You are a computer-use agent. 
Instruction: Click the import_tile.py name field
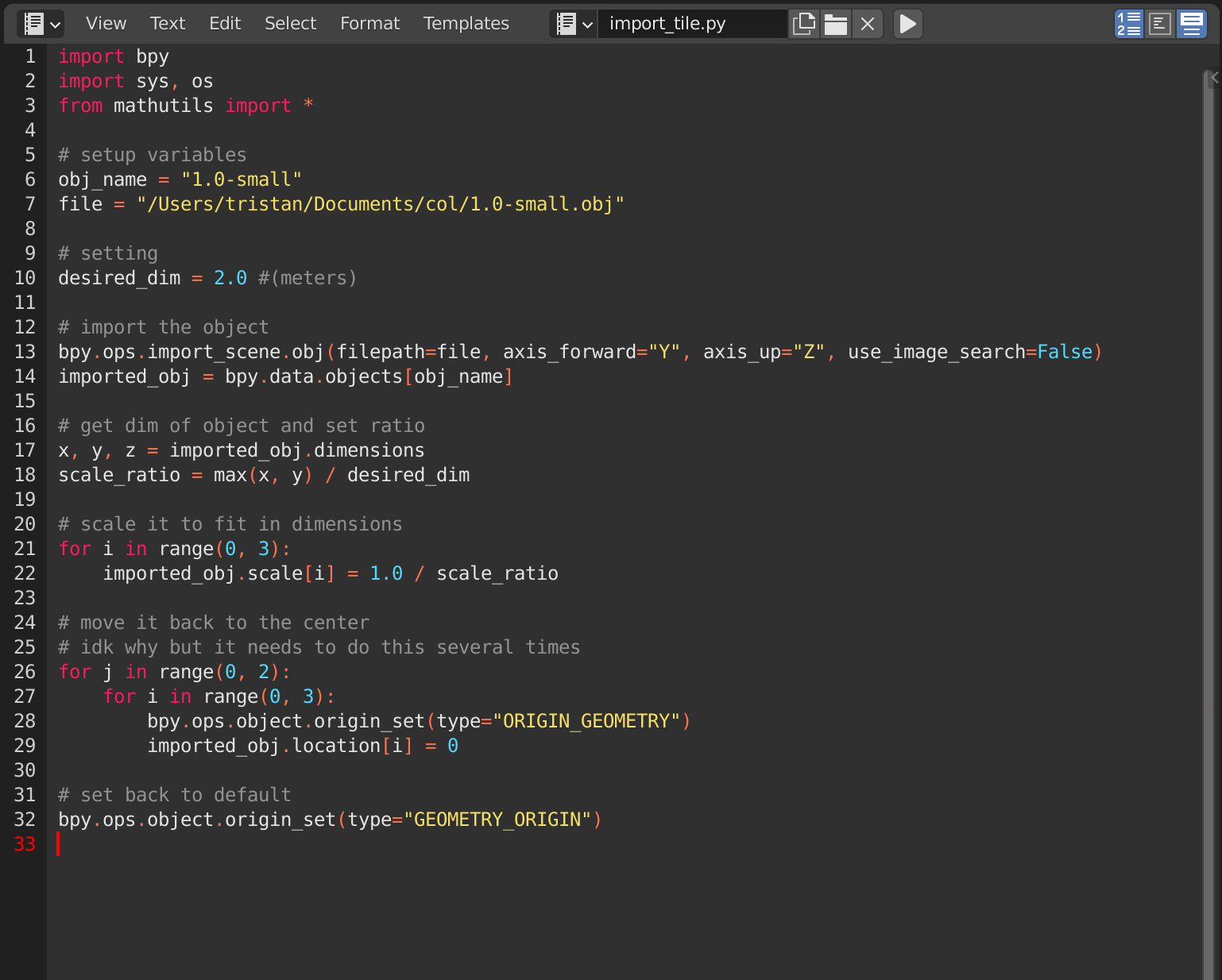coord(691,24)
